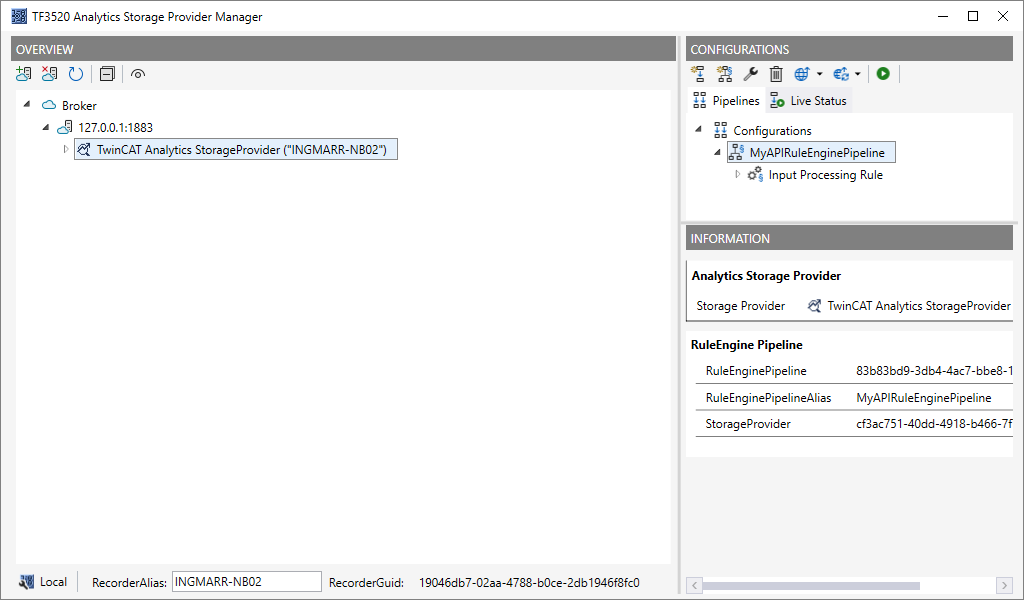
Task: Refresh the Overview broker list
Action: pos(76,74)
